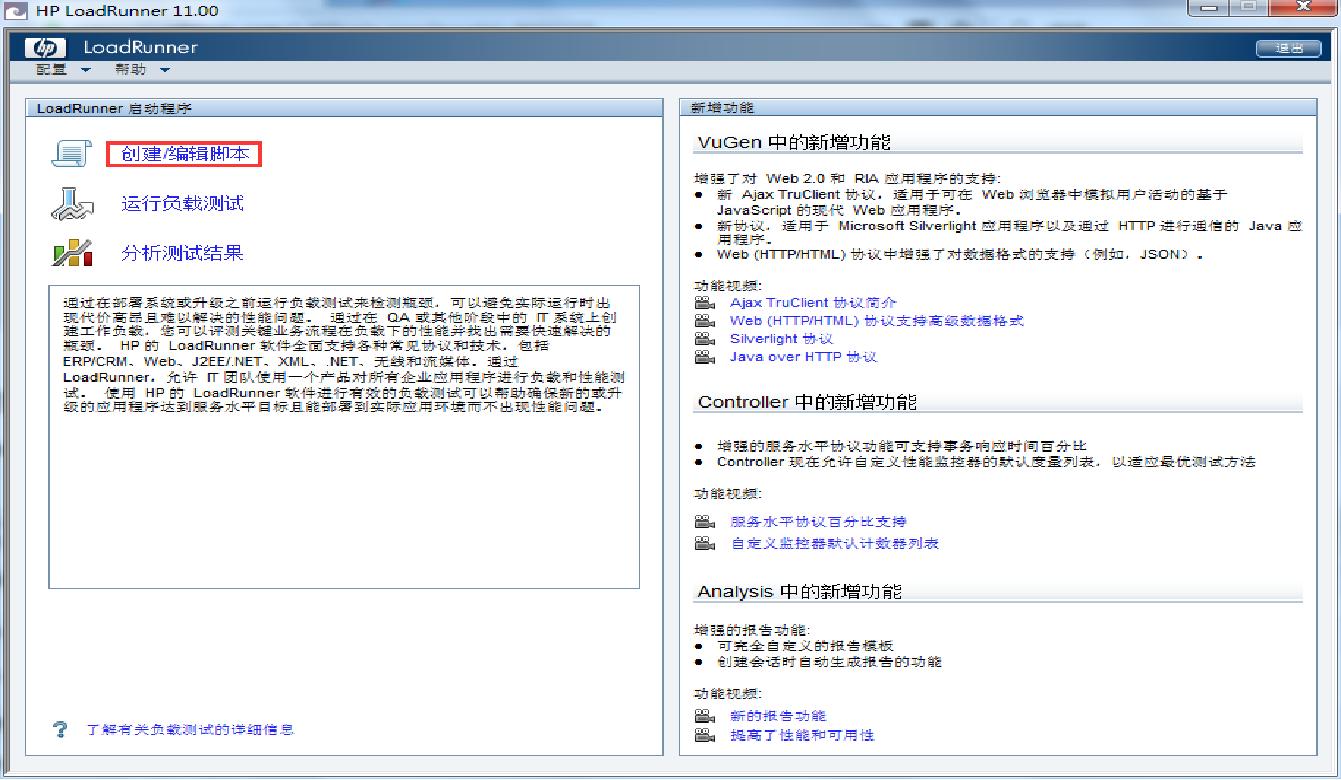Viewport: 1341px width, 780px height.
Task: Click the video icon beside 自定义监控器默认计数器列表
Action: pos(707,544)
